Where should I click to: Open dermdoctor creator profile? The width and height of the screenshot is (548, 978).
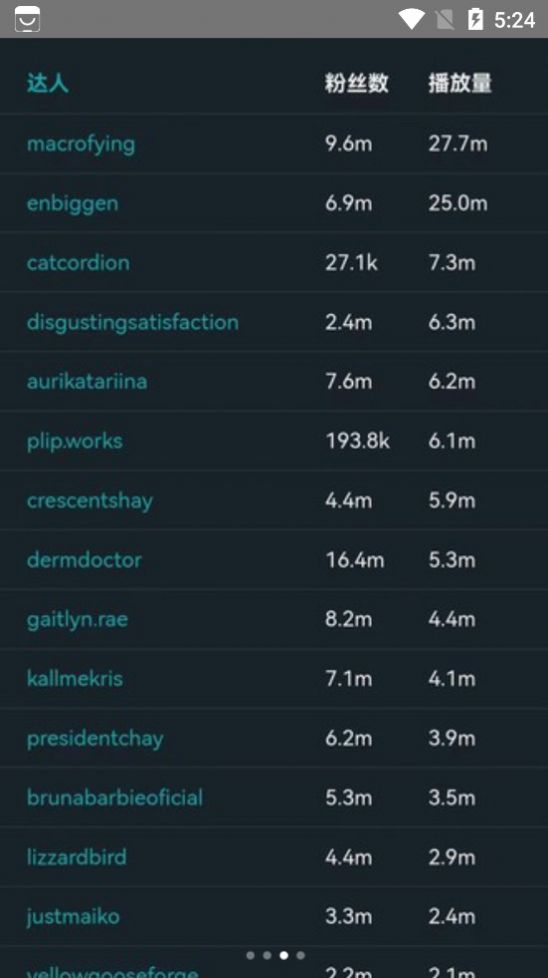pos(84,559)
